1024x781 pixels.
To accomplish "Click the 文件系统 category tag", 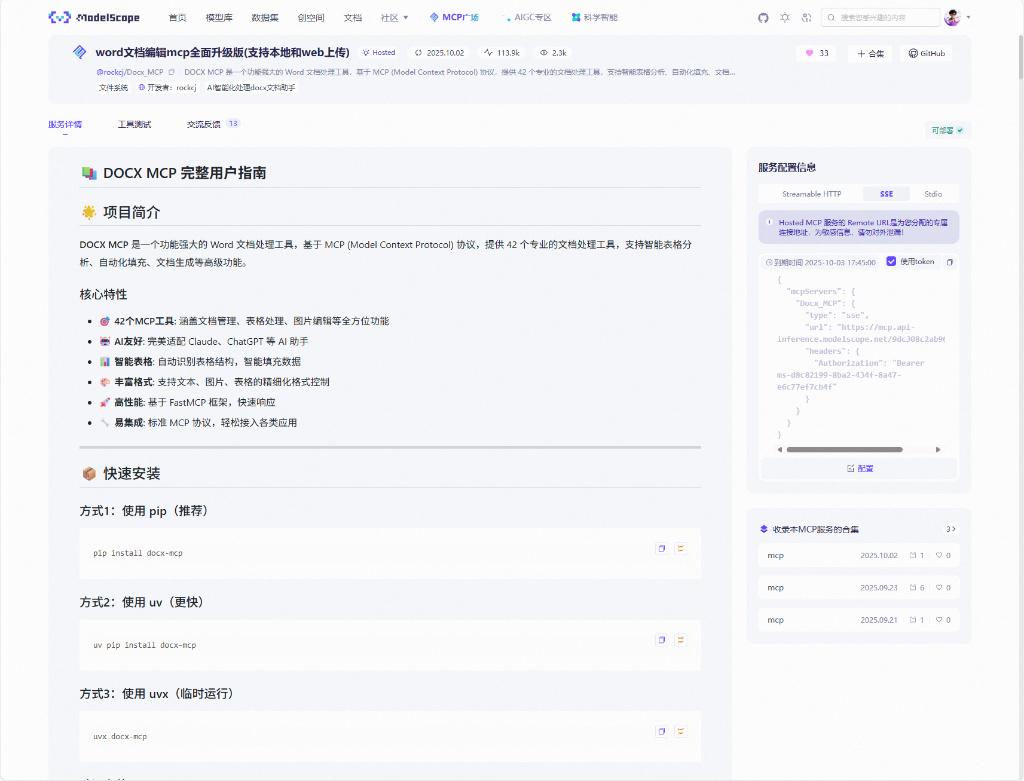I will pyautogui.click(x=113, y=88).
